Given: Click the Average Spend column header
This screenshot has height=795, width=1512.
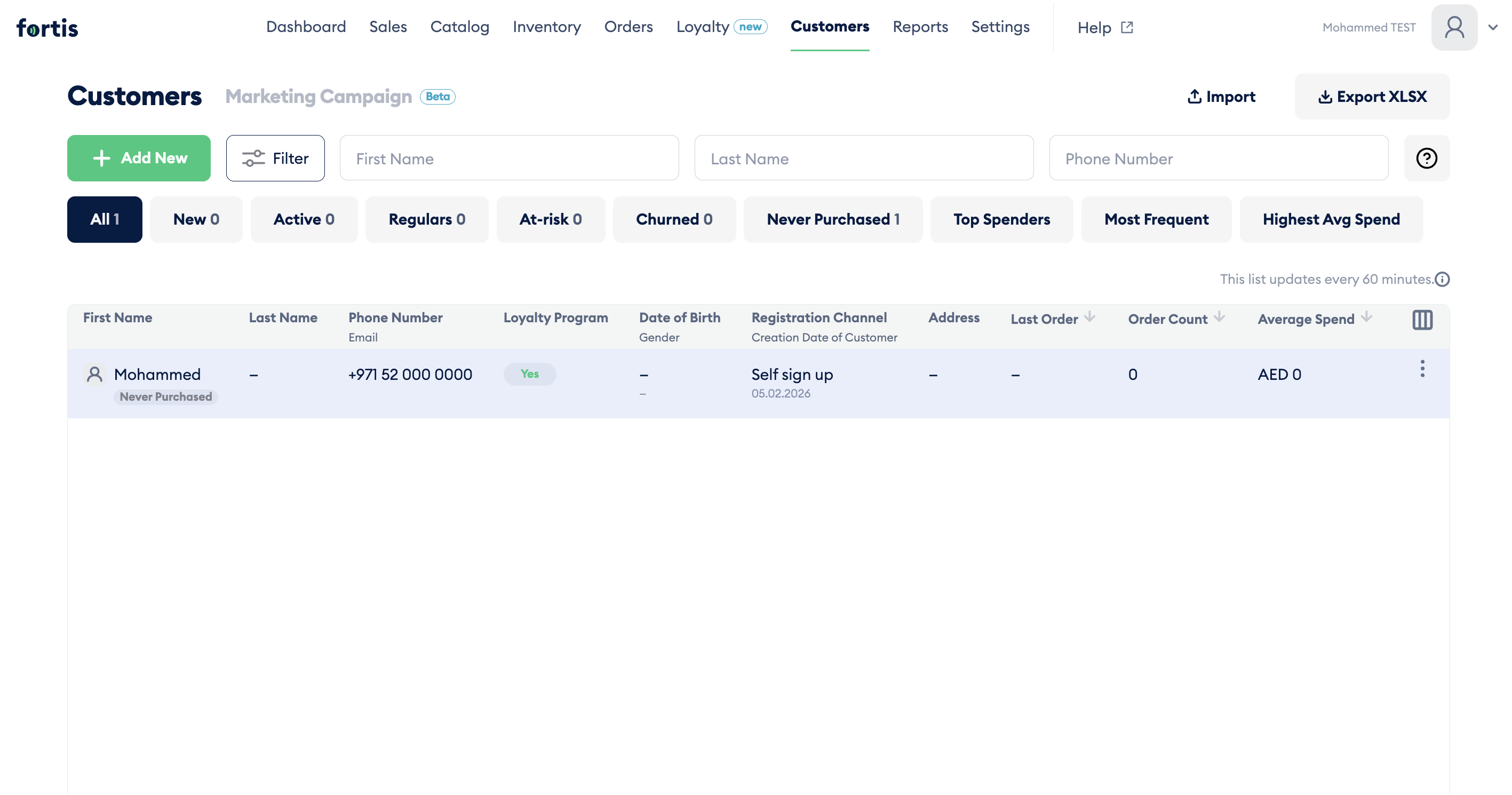Looking at the screenshot, I should click(1306, 319).
